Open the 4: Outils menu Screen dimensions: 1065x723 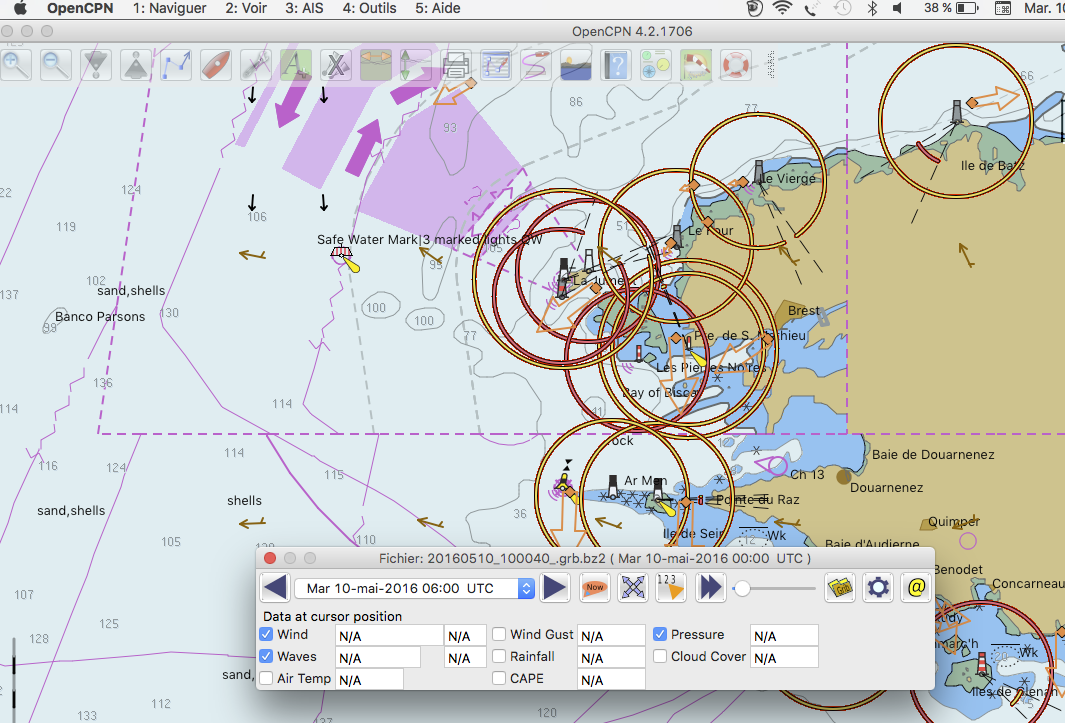(x=369, y=8)
